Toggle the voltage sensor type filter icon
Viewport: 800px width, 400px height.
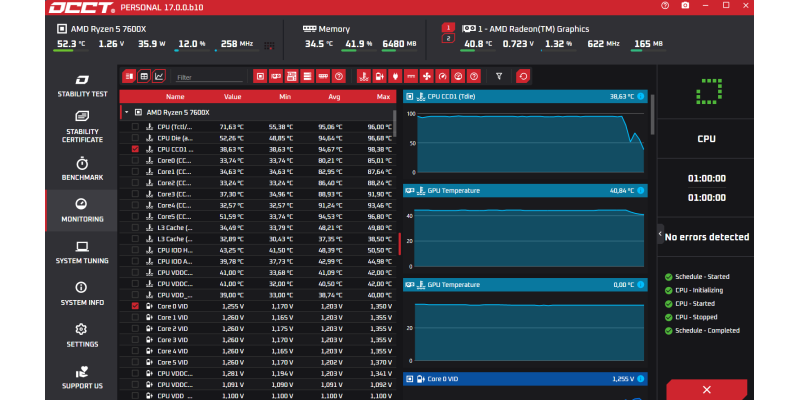pyautogui.click(x=379, y=77)
